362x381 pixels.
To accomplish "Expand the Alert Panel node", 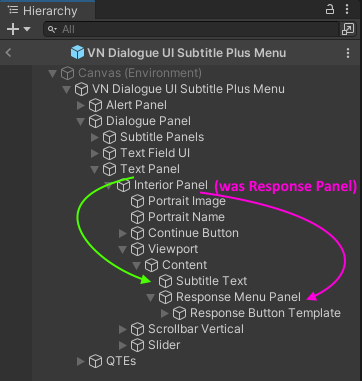I will (x=81, y=105).
